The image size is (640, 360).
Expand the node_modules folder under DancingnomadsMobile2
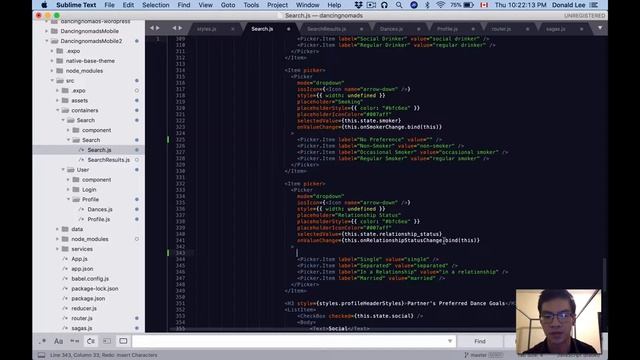point(52,71)
